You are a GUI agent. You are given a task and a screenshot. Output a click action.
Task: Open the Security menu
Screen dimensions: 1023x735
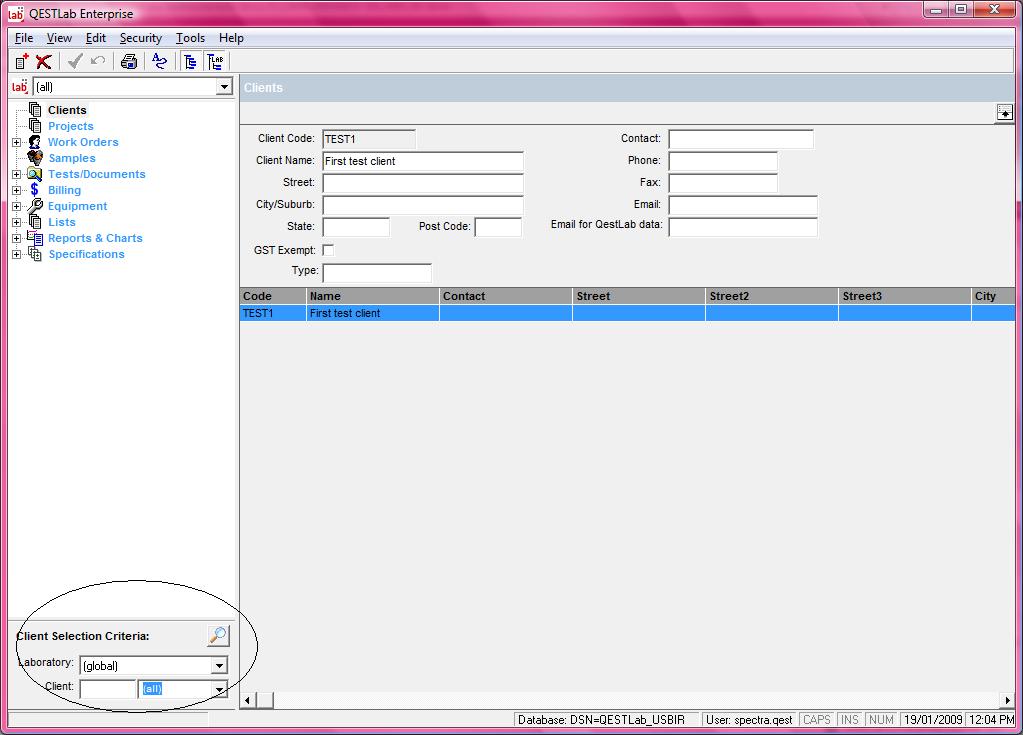[x=140, y=38]
